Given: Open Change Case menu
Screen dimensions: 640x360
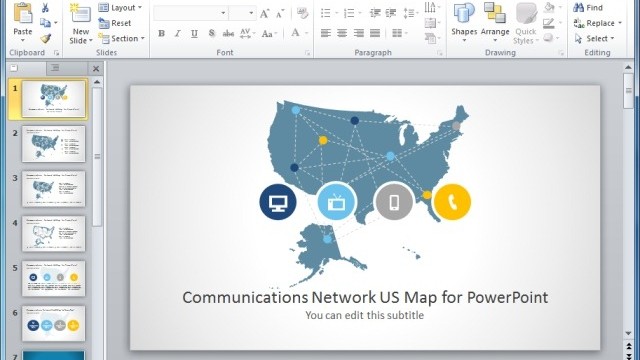Looking at the screenshot, I should 269,33.
